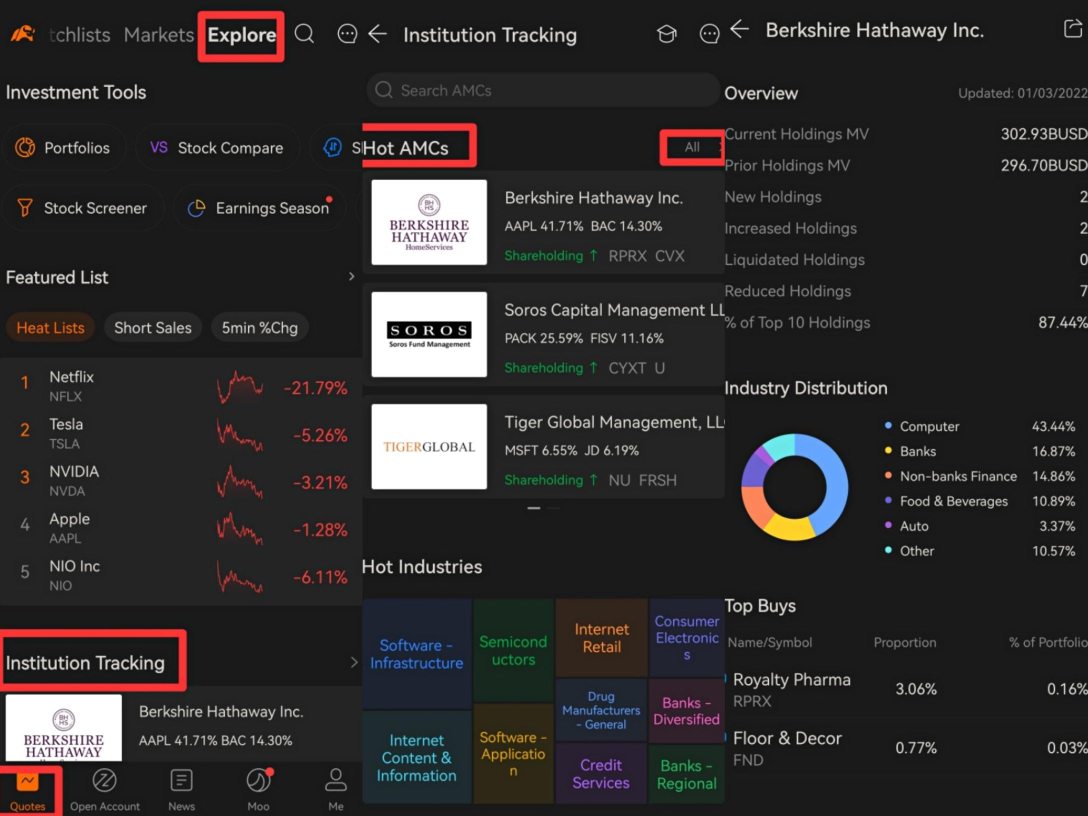Click the % of Top 10 Holdings row
The width and height of the screenshot is (1088, 816).
[x=906, y=322]
